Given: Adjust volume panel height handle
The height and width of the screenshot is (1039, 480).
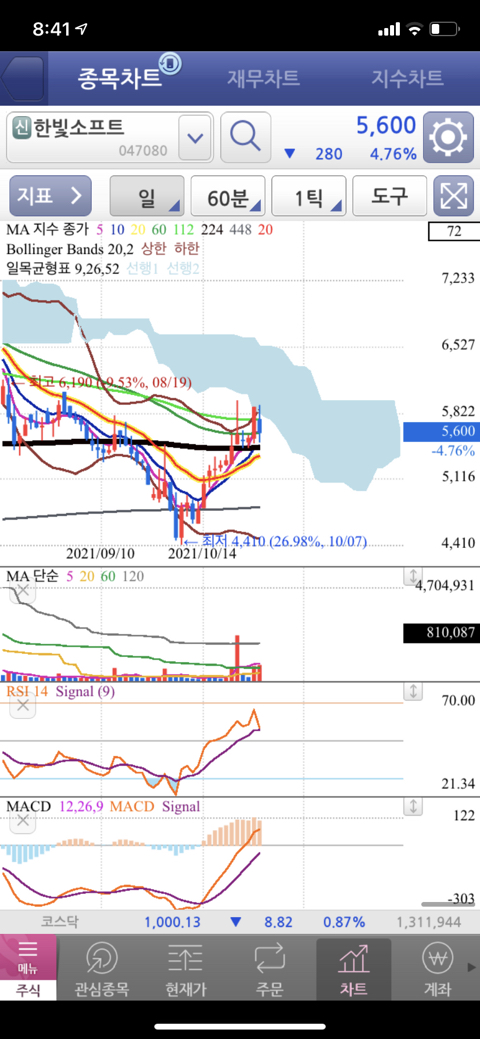Looking at the screenshot, I should [412, 576].
